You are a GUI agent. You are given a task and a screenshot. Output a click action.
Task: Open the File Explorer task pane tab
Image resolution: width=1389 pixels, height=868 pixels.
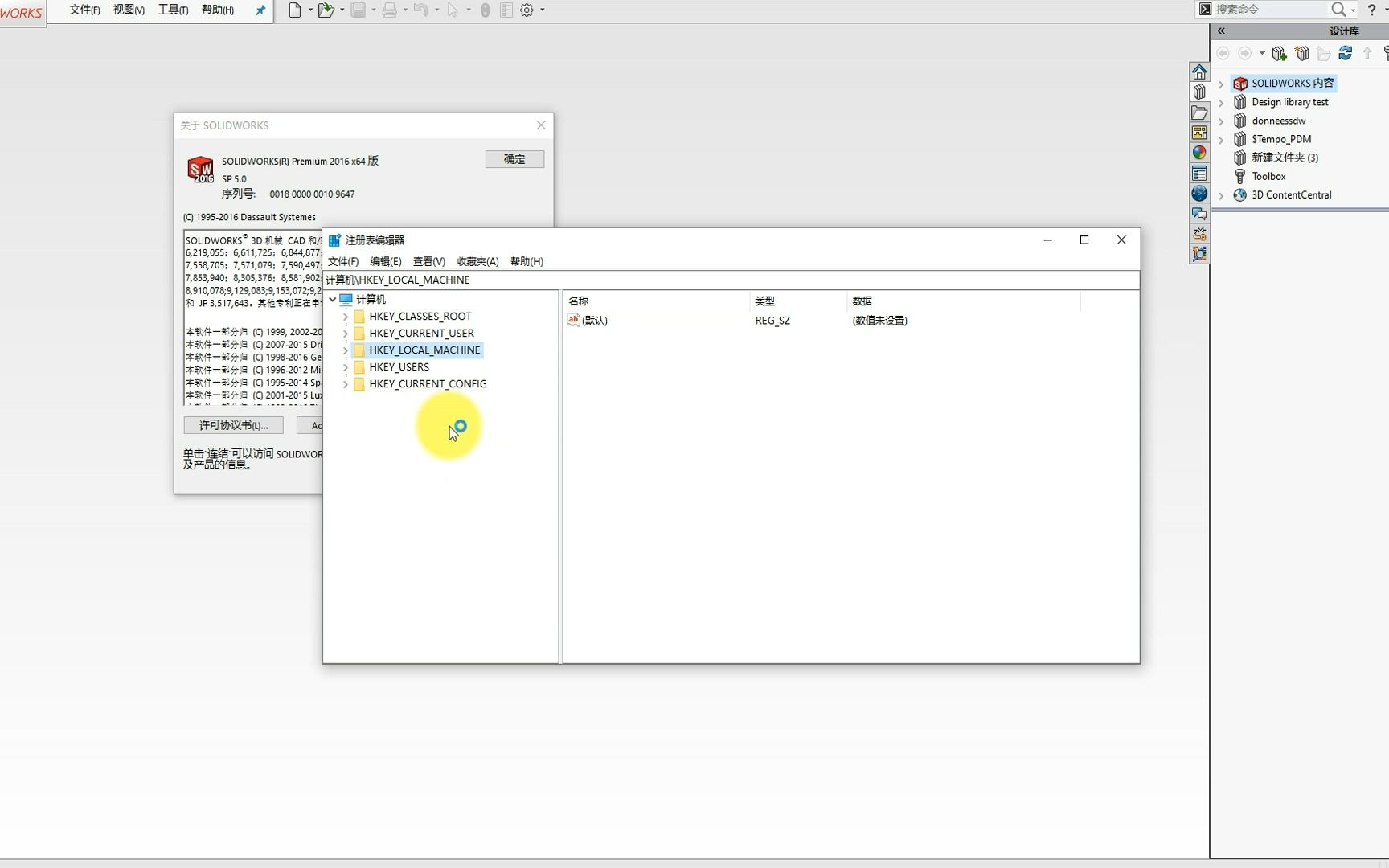[x=1199, y=113]
